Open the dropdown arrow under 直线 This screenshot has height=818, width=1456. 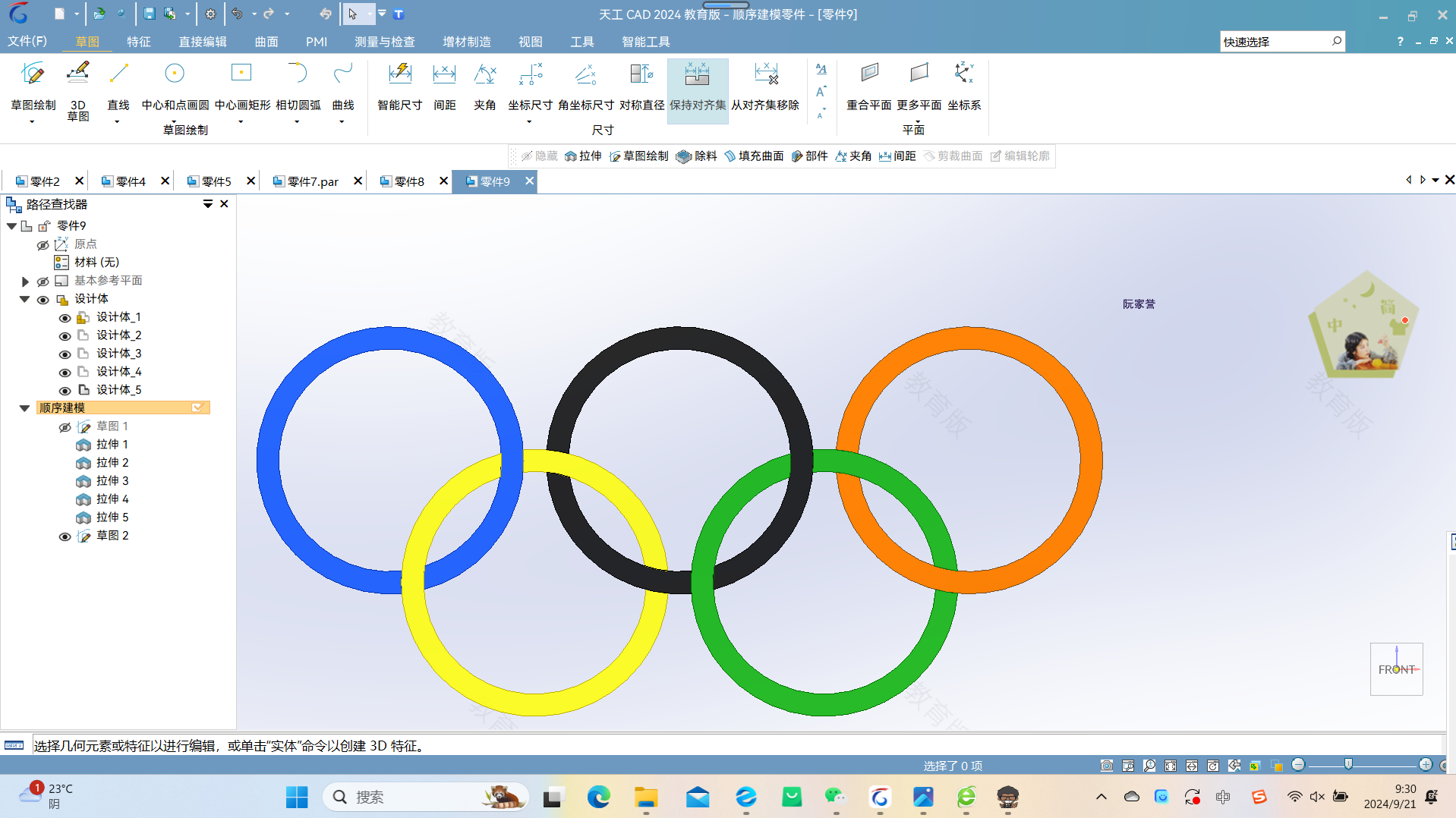click(x=117, y=121)
